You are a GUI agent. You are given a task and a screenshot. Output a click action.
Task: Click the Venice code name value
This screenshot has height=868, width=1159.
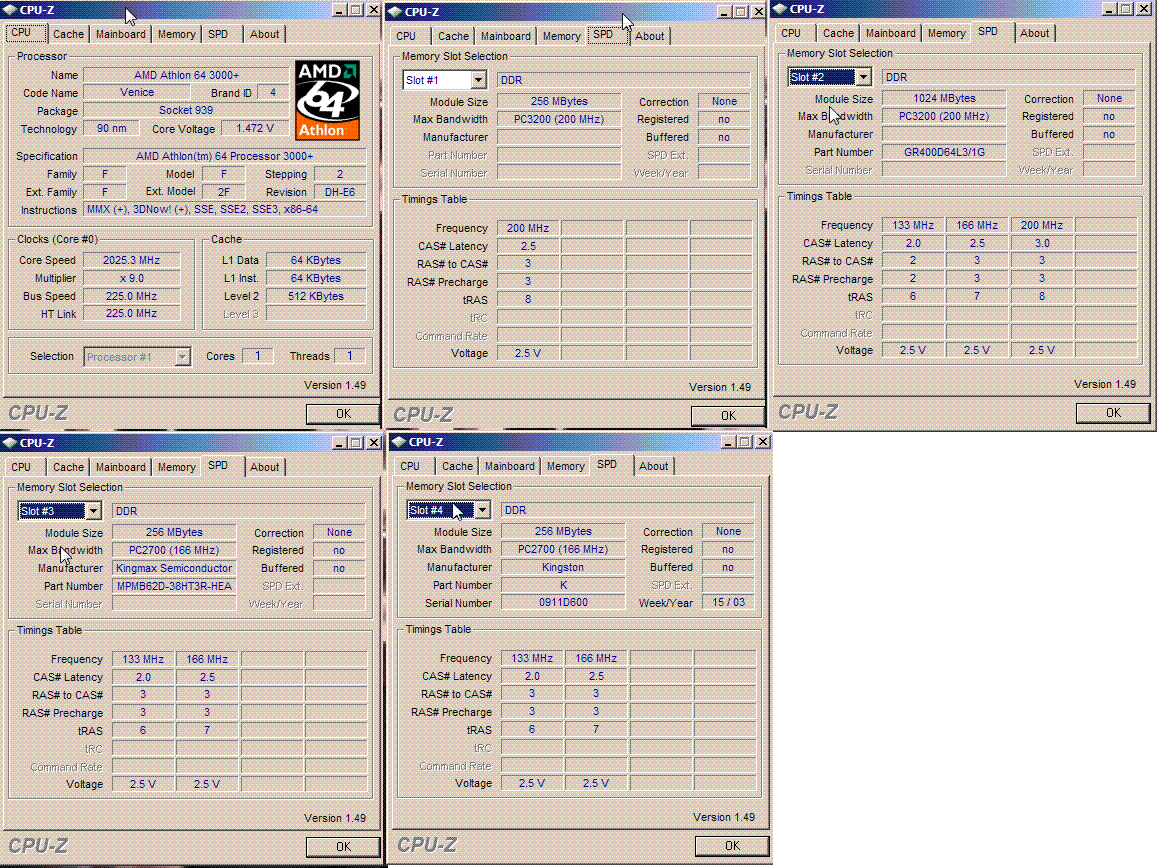pos(137,92)
